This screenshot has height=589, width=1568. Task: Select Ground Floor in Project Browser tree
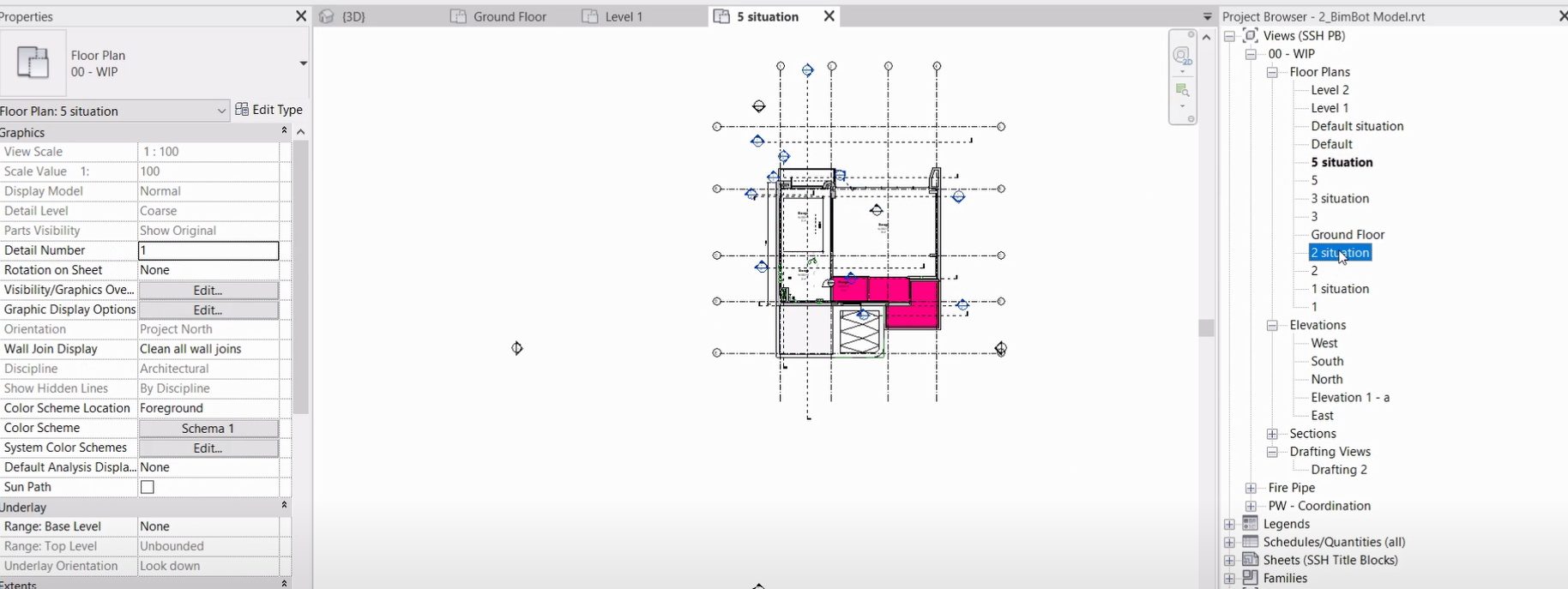pos(1348,235)
